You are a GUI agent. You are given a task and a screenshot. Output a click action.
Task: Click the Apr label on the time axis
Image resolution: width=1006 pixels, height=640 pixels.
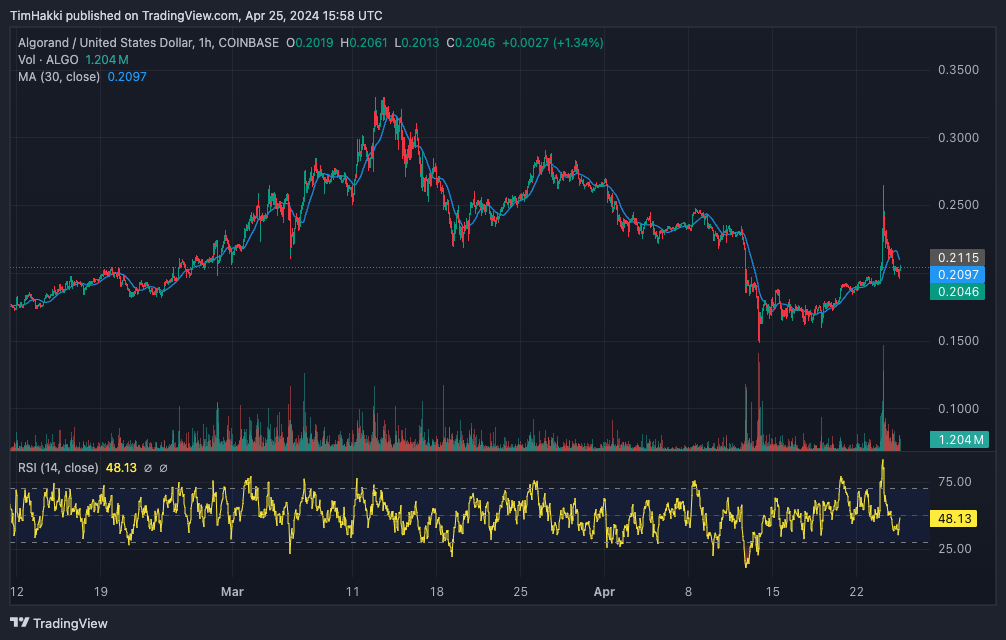[x=604, y=592]
